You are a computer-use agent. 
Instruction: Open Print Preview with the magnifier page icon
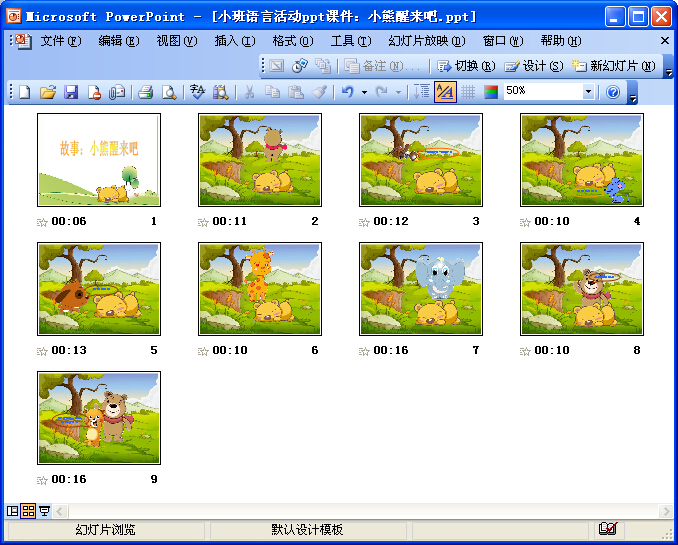click(169, 92)
